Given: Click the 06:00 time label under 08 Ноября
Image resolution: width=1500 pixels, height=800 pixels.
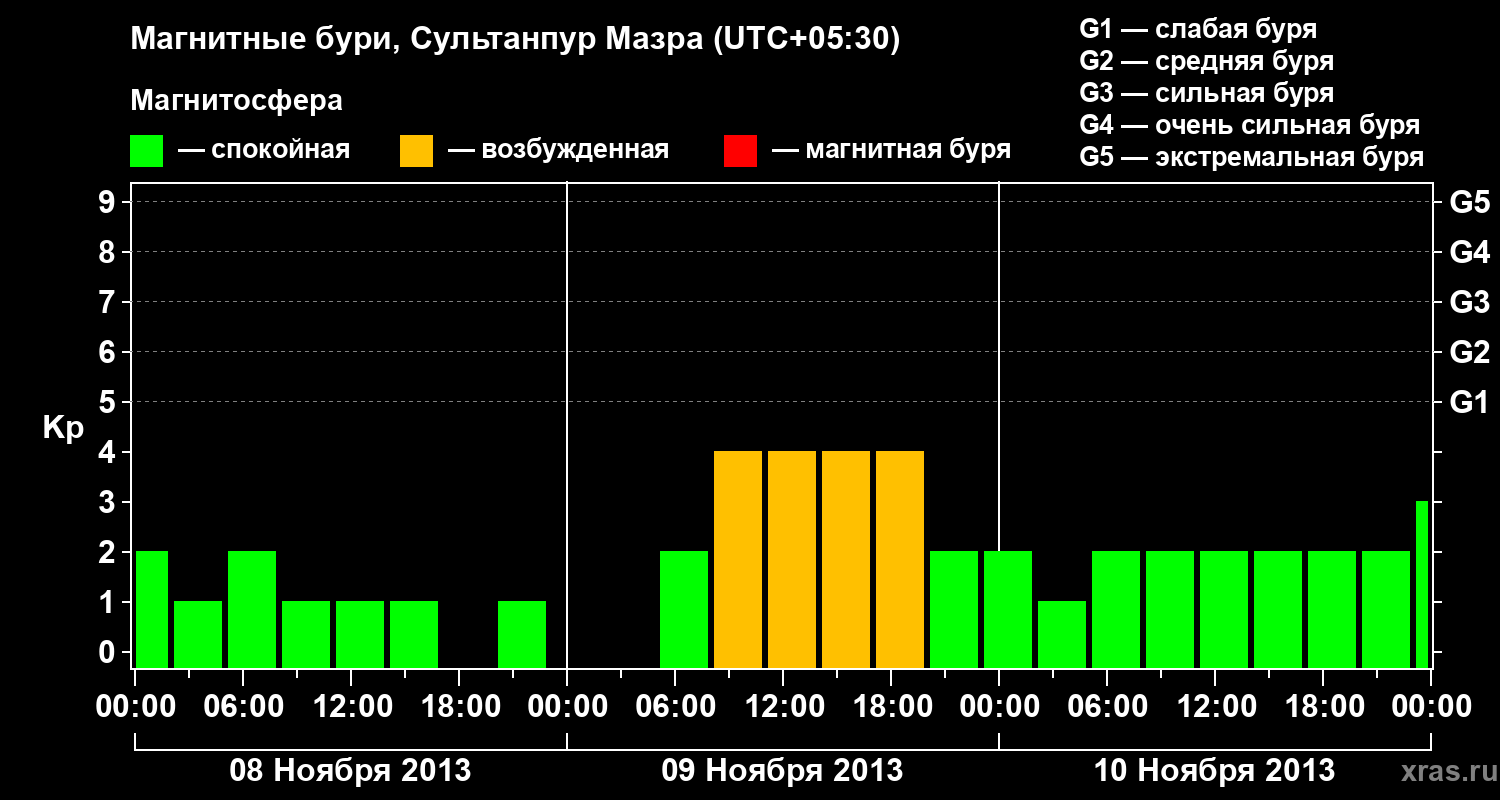Looking at the screenshot, I should pyautogui.click(x=243, y=706).
